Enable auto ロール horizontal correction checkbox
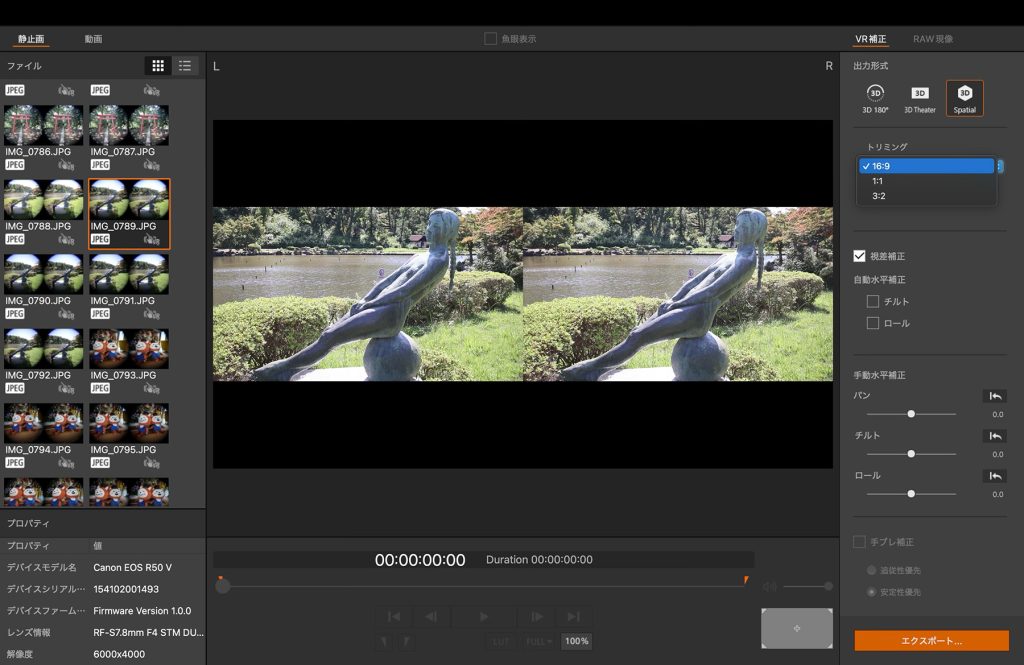1024x665 pixels. coord(873,323)
